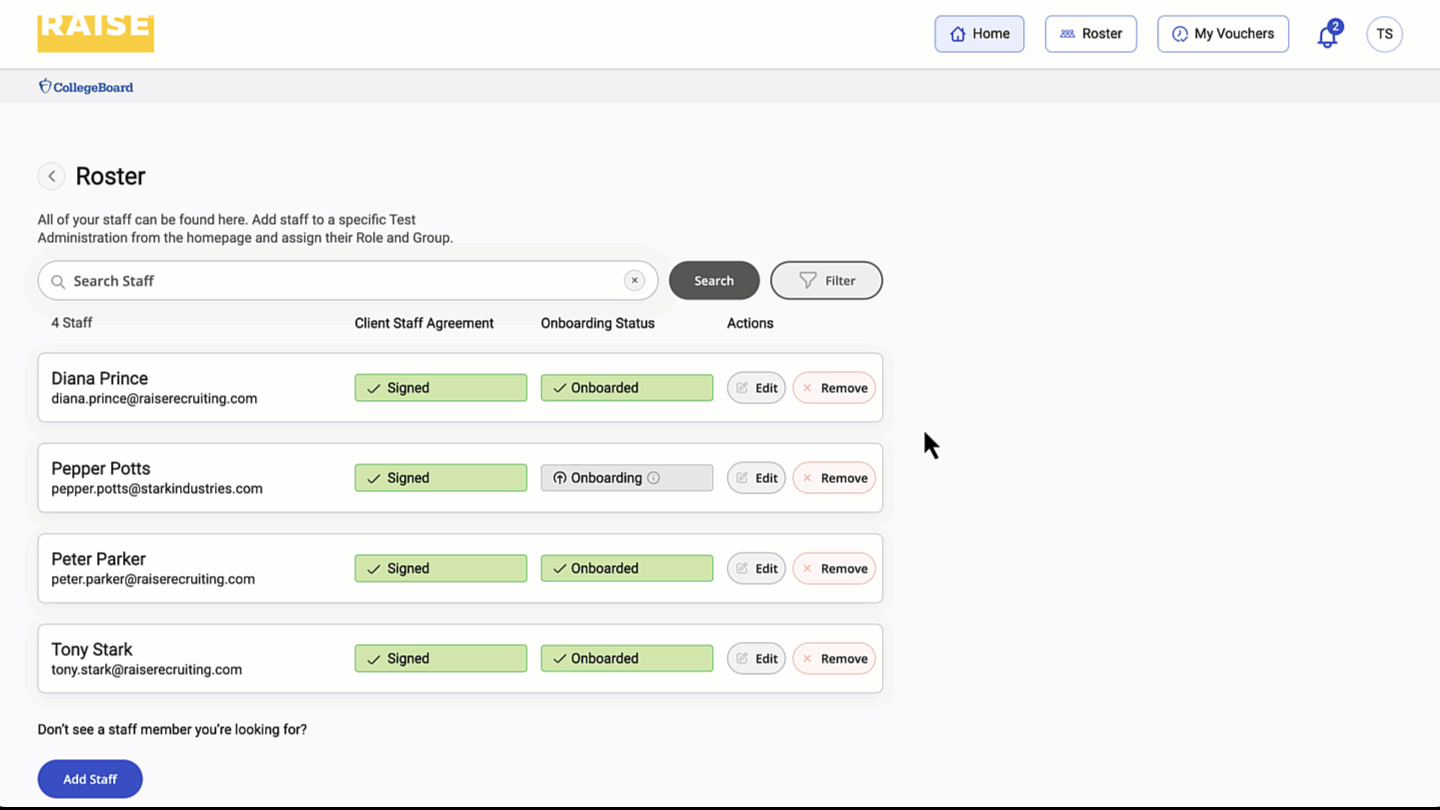Remove Pepper Potts from roster
1440x810 pixels.
[x=834, y=478]
